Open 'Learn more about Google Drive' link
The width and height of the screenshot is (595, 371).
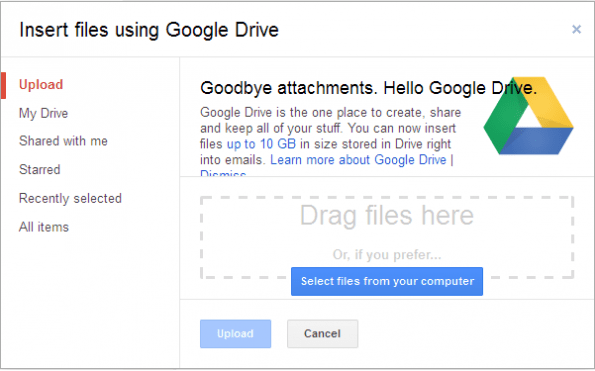point(358,160)
